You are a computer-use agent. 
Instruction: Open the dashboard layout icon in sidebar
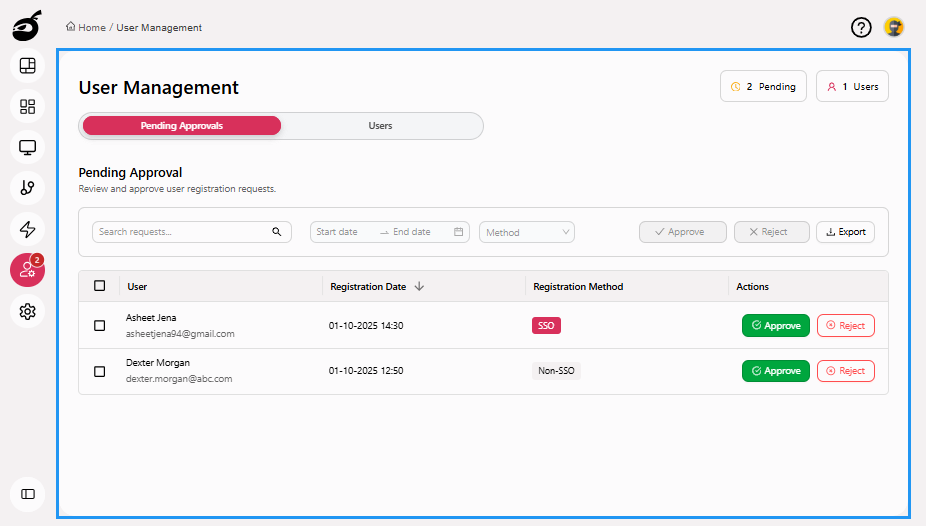tap(27, 66)
